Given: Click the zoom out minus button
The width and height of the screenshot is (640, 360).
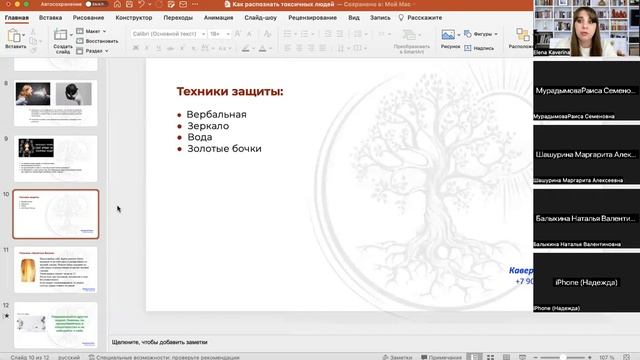Looking at the screenshot, I should pyautogui.click(x=536, y=357).
